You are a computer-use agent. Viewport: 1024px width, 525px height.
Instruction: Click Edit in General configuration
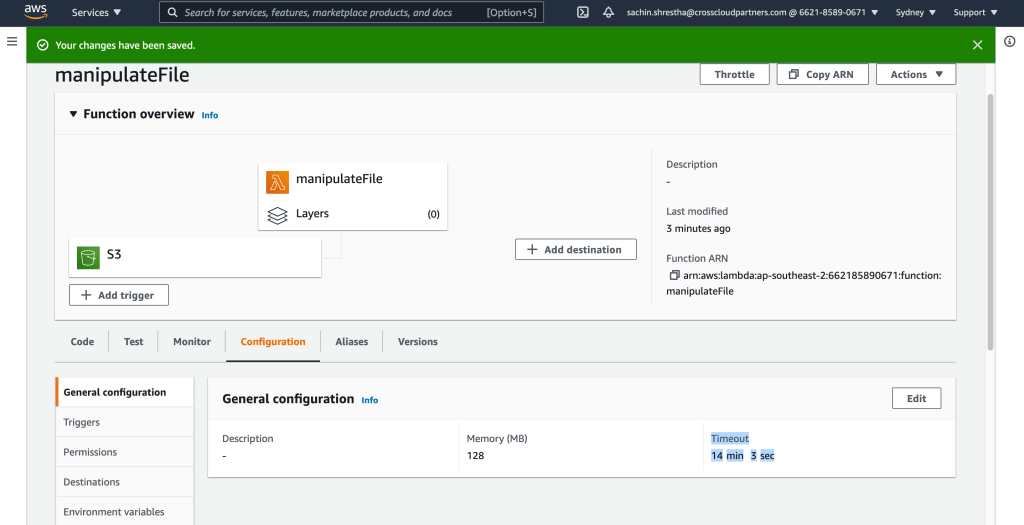[x=916, y=399]
